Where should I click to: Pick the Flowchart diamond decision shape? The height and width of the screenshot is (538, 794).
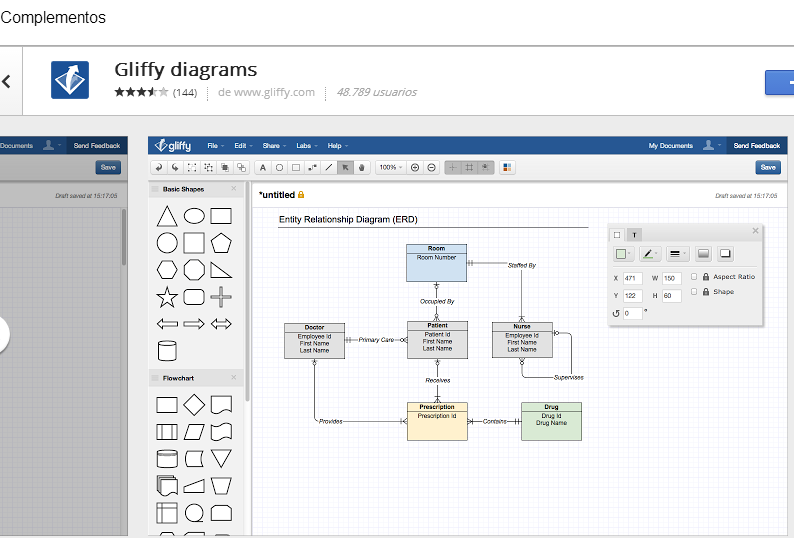click(194, 405)
